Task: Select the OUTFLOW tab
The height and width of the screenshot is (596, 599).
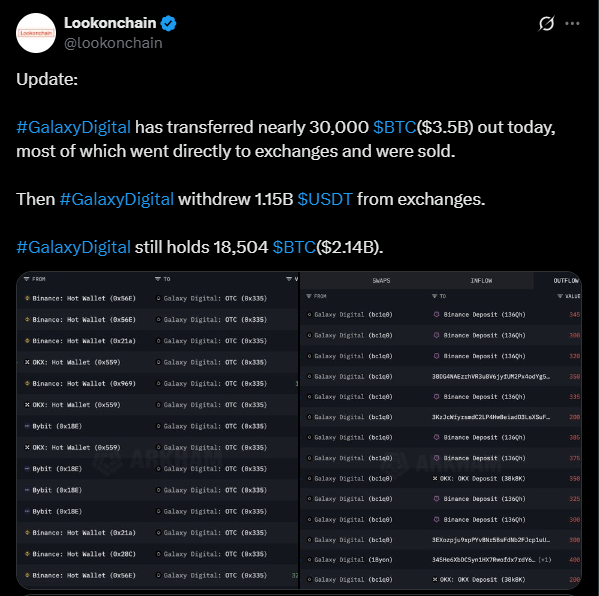Action: [566, 281]
